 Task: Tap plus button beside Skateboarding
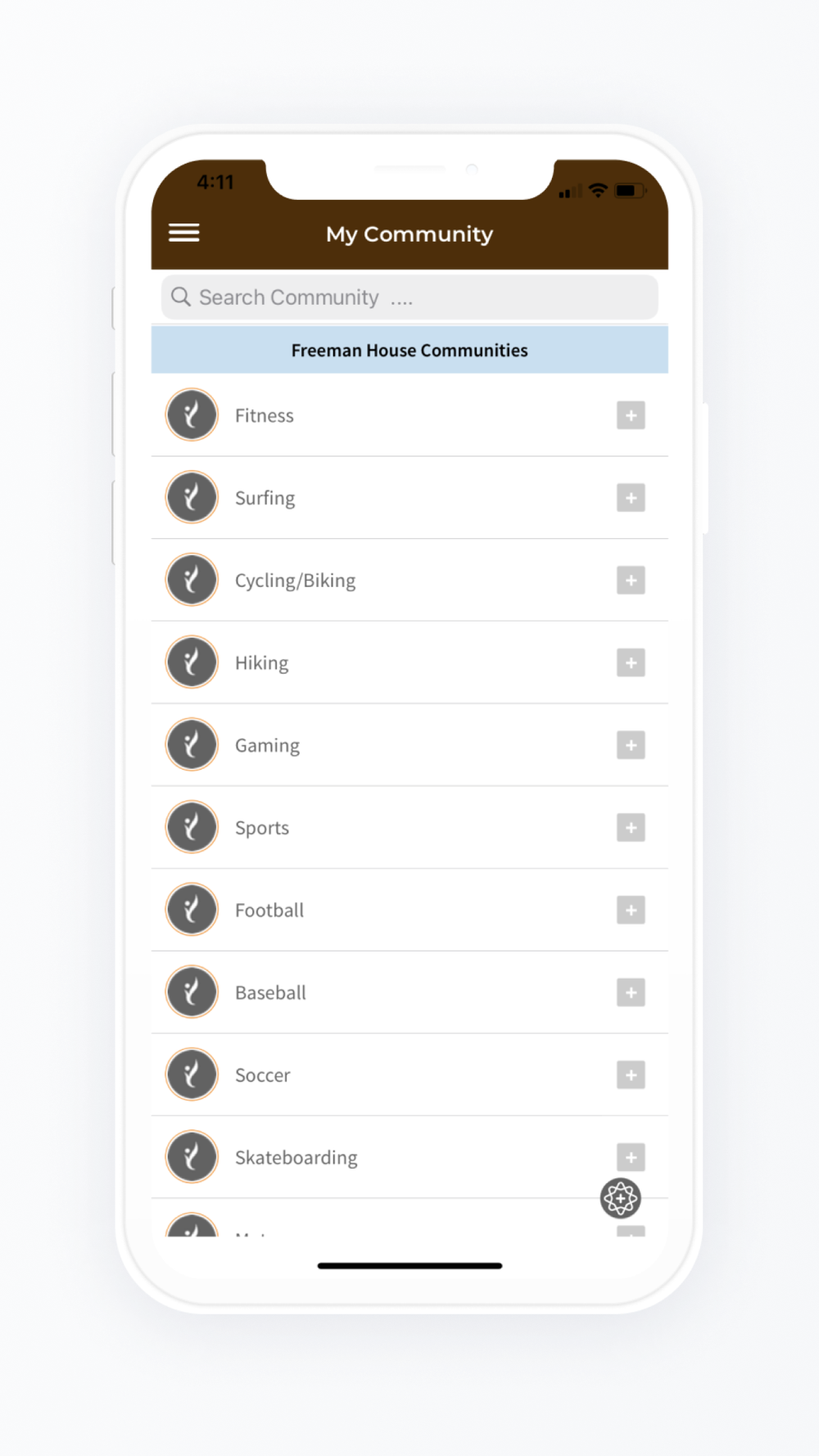[631, 1157]
